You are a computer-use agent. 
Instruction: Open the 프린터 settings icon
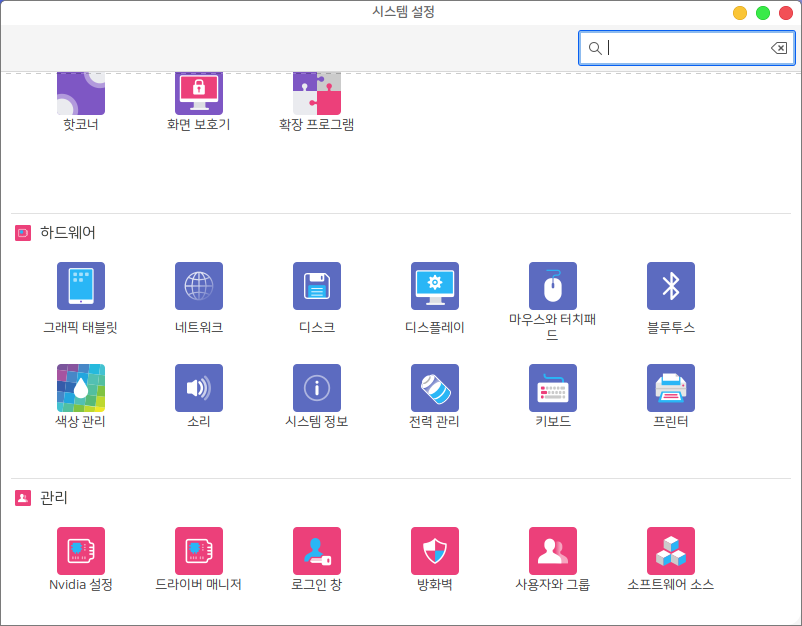[671, 388]
